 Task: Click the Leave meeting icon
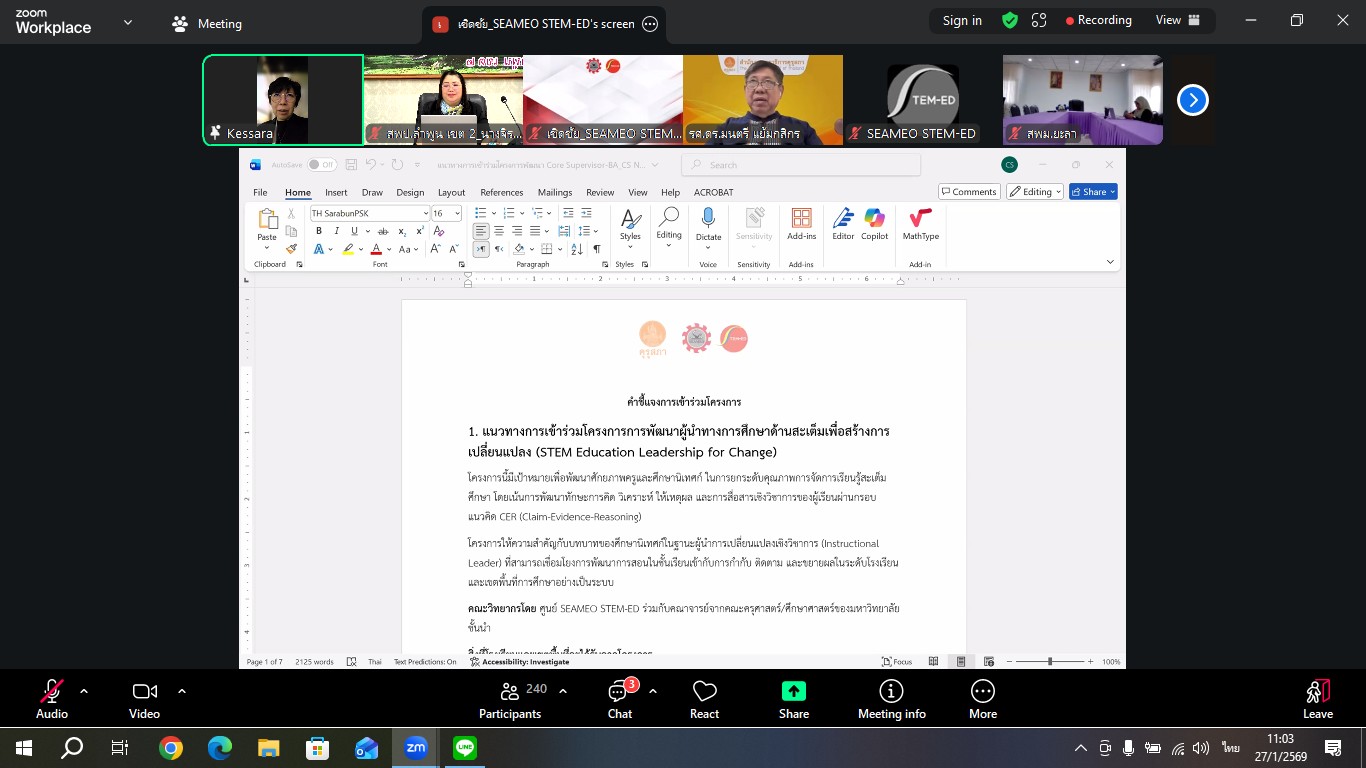[x=1317, y=692]
